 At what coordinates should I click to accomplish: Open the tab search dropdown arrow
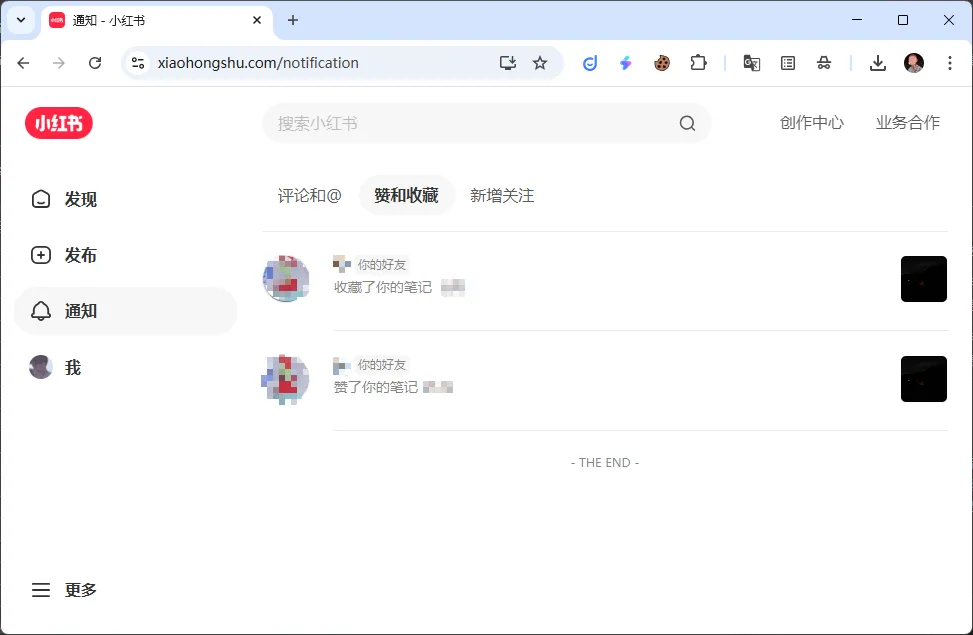[x=20, y=20]
